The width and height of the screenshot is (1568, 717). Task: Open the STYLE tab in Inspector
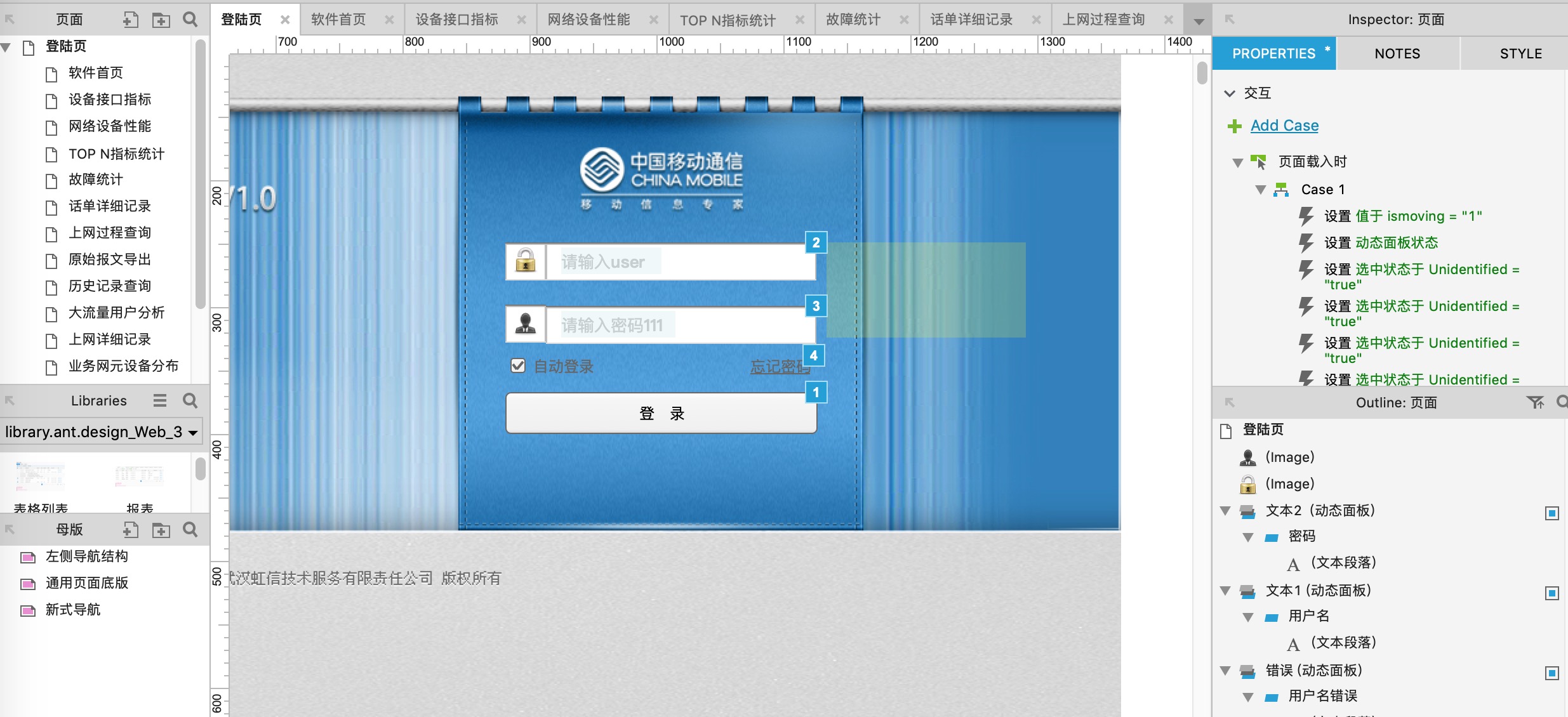click(x=1520, y=53)
